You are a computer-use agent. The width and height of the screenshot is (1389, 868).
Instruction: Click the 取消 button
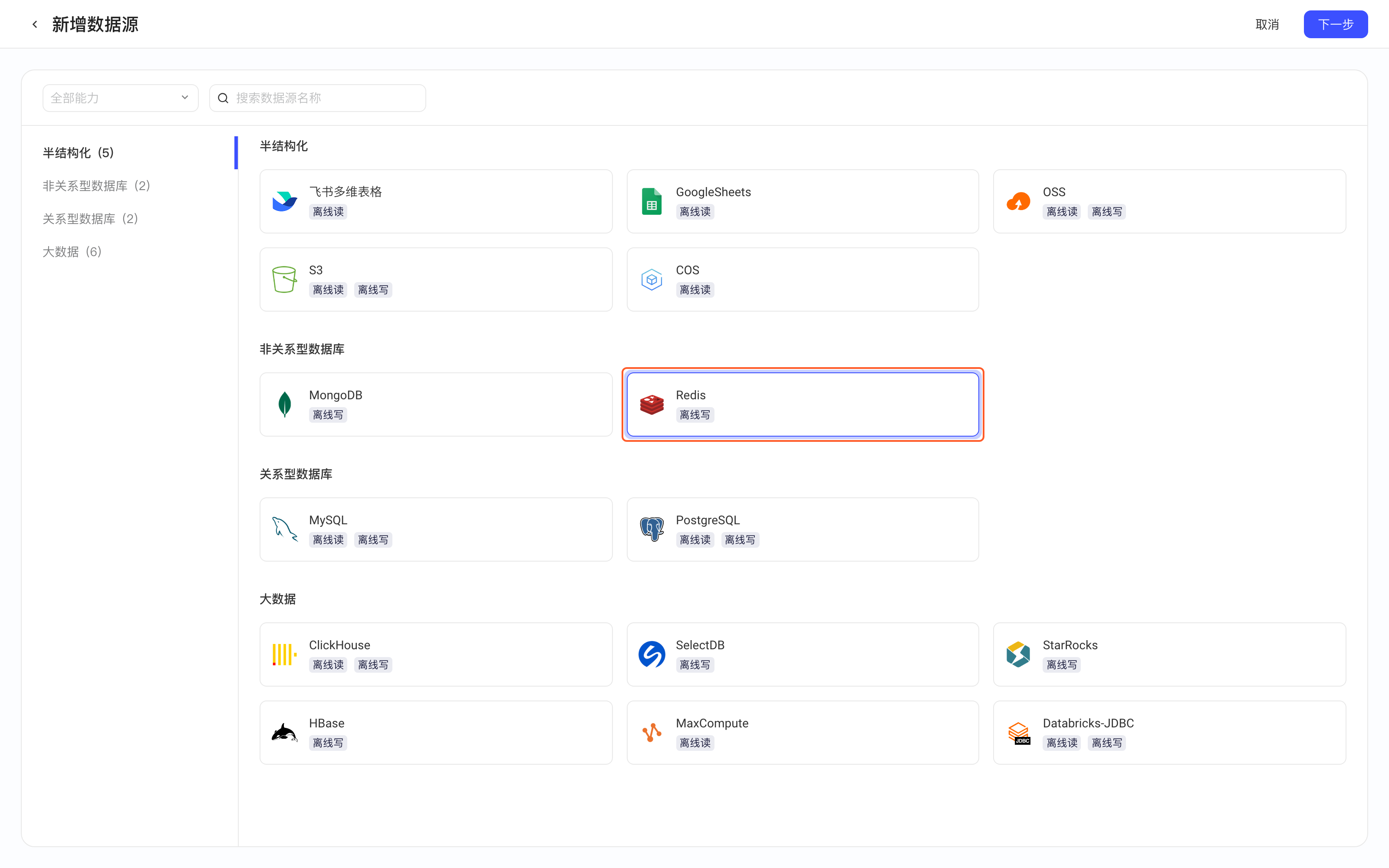1267,24
